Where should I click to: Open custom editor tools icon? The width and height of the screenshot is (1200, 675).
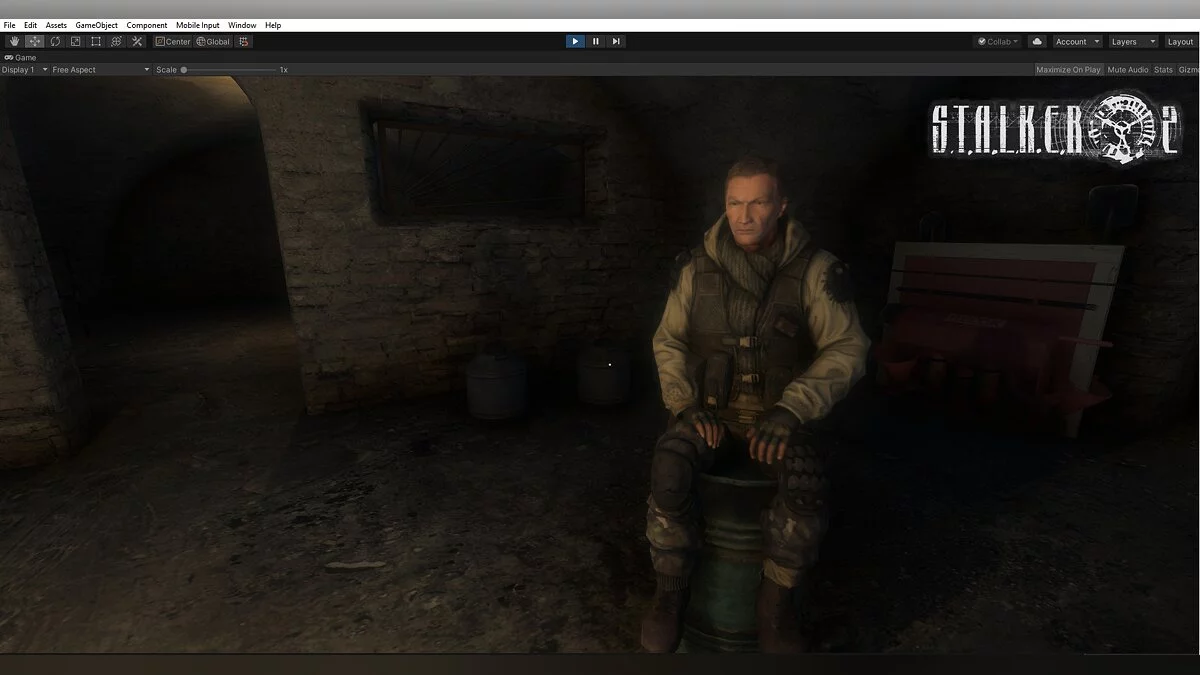137,41
